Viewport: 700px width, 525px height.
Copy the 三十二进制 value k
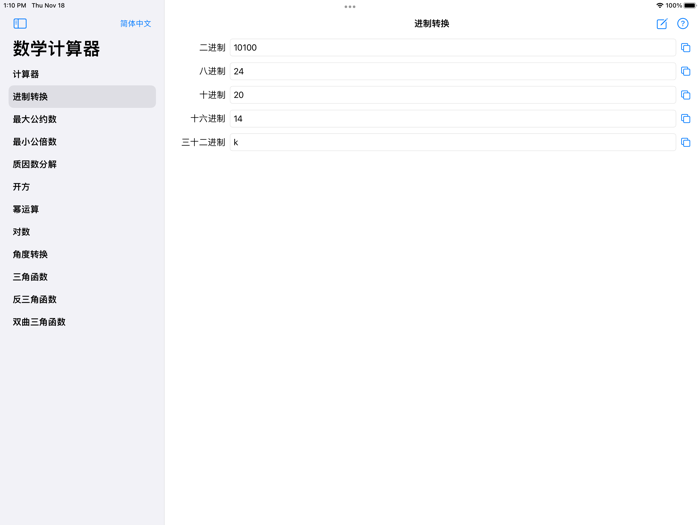(x=686, y=142)
